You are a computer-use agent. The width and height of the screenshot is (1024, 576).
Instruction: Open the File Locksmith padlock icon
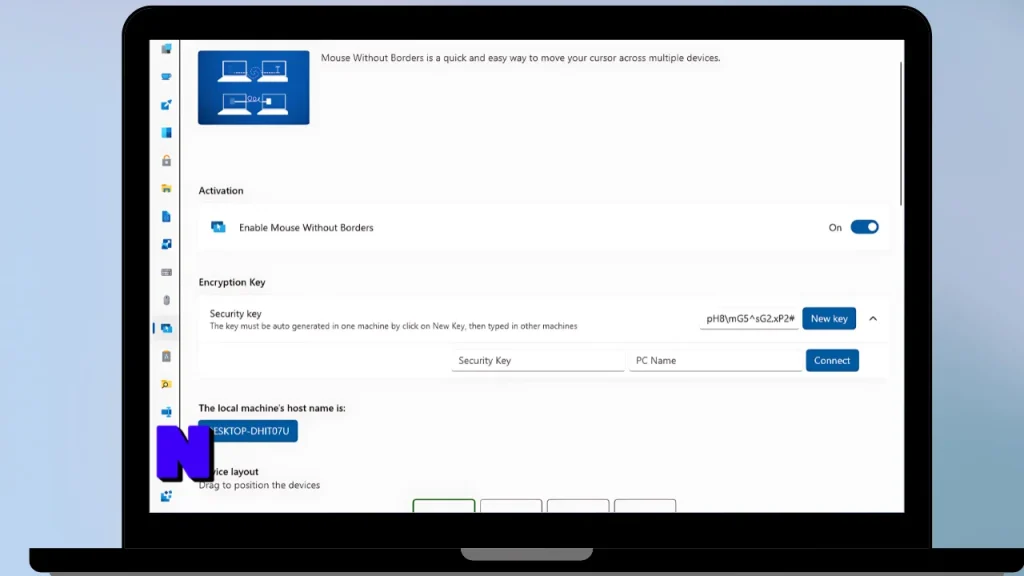pyautogui.click(x=167, y=161)
